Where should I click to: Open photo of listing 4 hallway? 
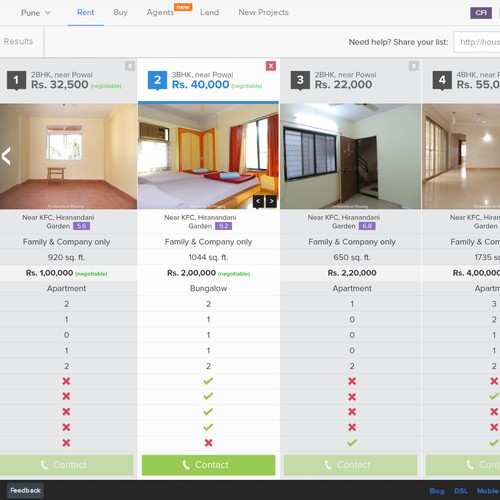click(x=461, y=156)
